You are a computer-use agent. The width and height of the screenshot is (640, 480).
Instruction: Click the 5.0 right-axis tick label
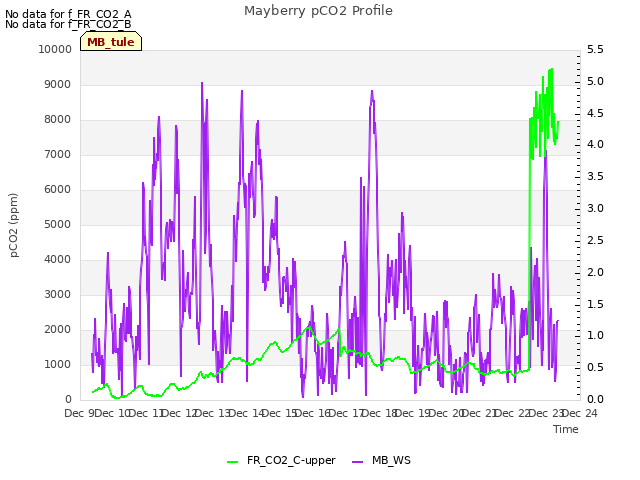[595, 81]
